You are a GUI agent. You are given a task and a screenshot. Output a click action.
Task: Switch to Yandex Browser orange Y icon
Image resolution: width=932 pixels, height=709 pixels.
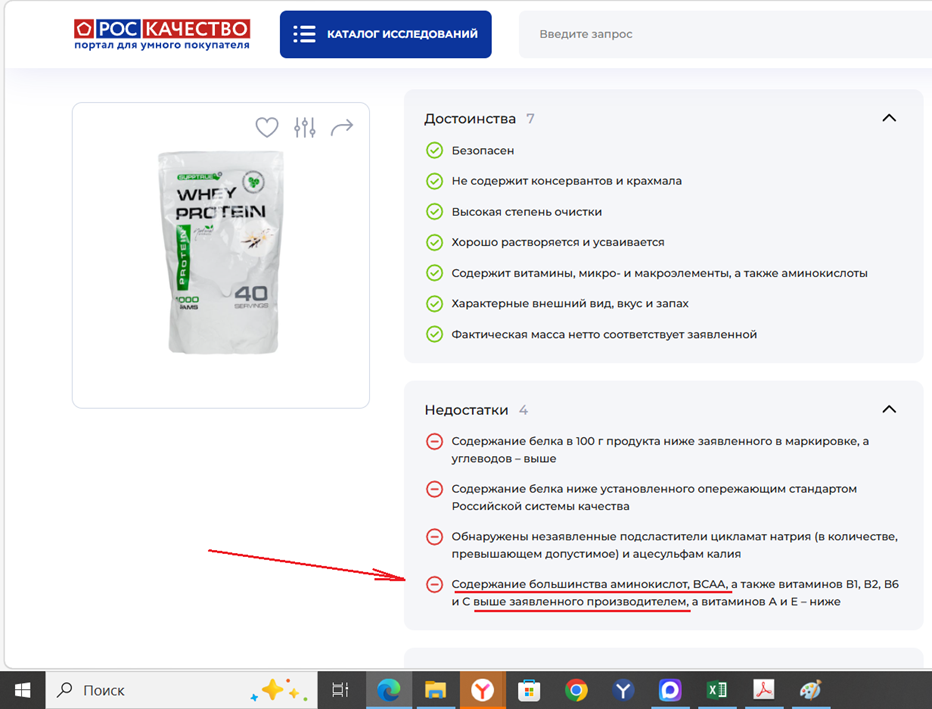click(x=482, y=690)
